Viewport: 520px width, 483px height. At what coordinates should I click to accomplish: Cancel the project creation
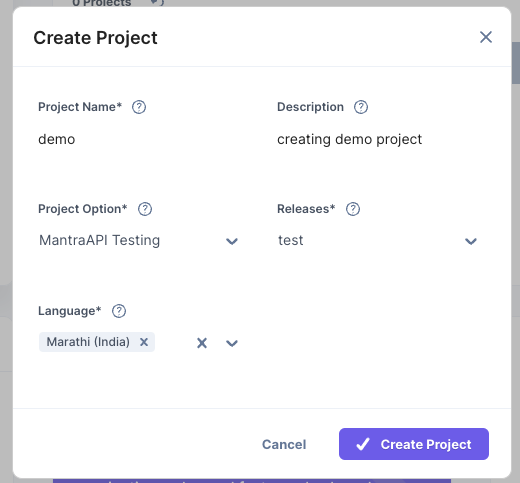point(284,444)
